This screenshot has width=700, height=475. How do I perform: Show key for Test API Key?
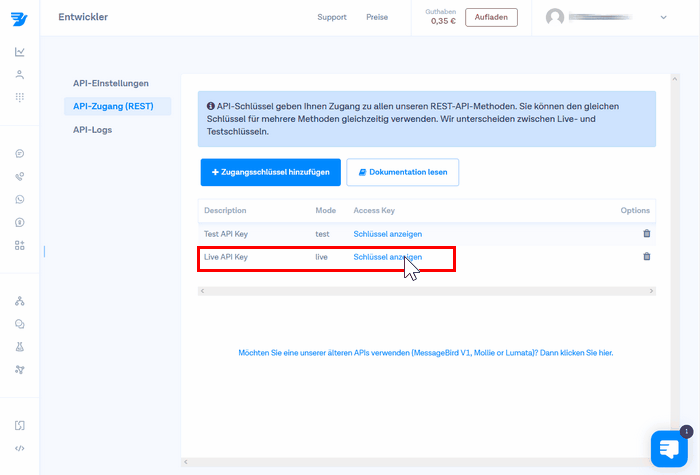pyautogui.click(x=387, y=234)
